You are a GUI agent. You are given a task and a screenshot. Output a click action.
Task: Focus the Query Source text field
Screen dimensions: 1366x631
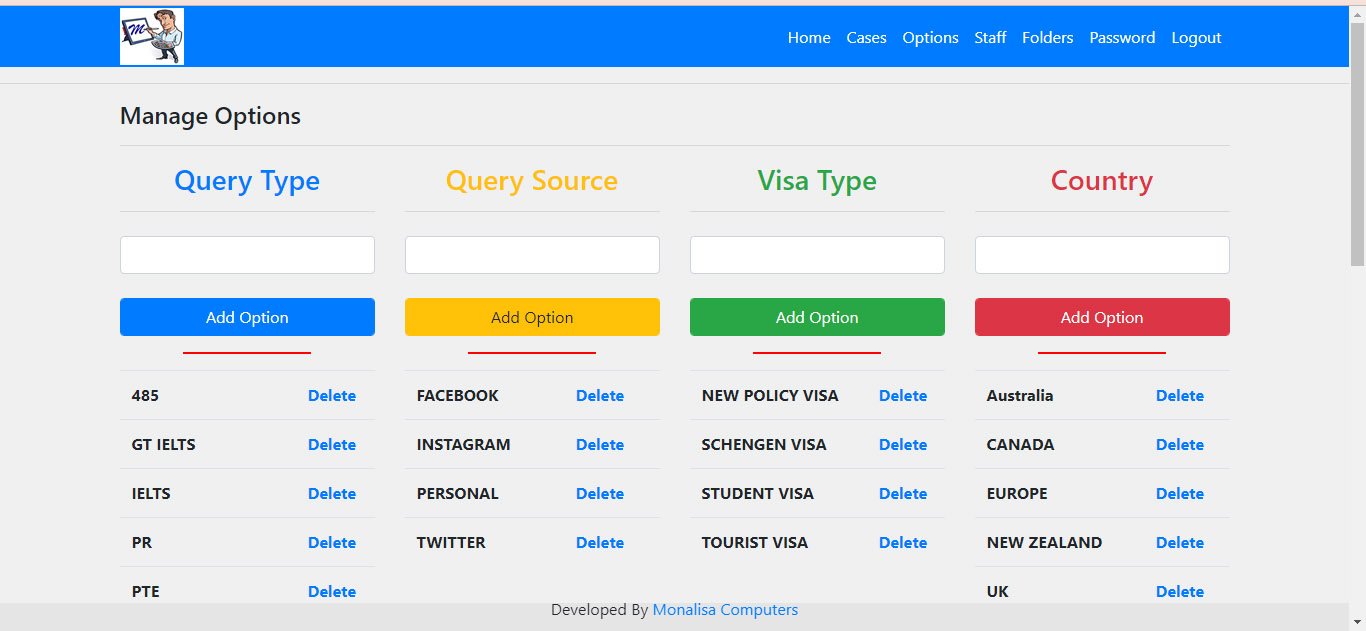(532, 255)
